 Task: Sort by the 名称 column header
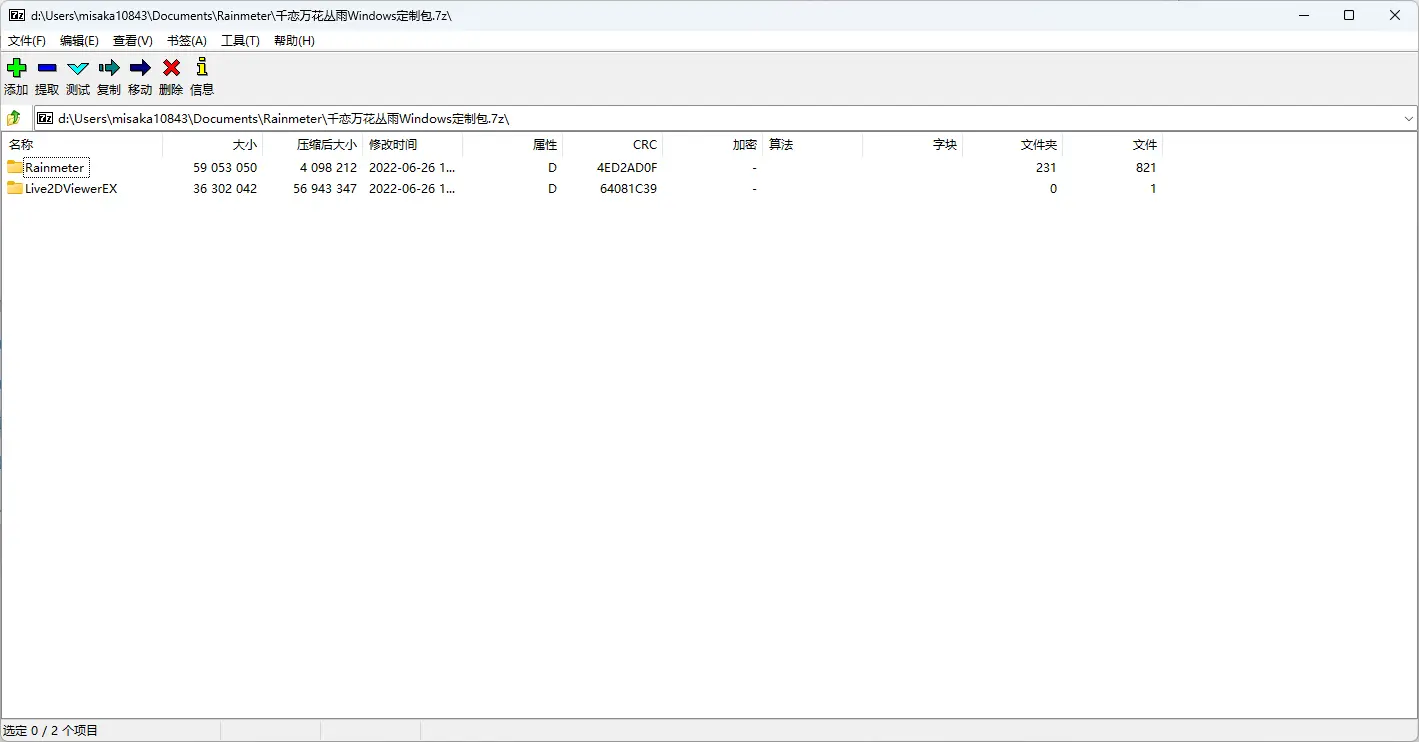click(22, 145)
